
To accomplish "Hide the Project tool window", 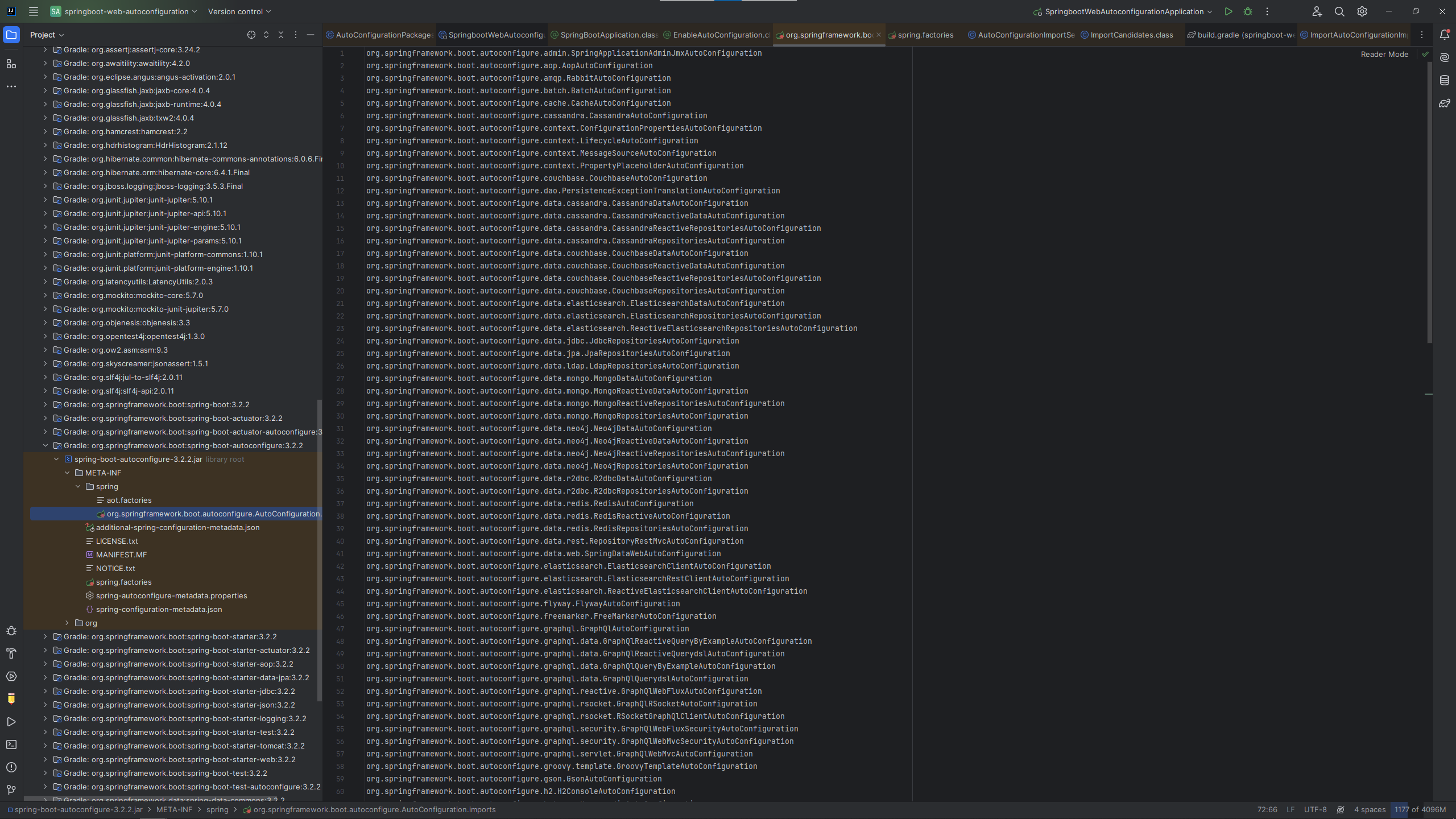I will (x=311, y=35).
